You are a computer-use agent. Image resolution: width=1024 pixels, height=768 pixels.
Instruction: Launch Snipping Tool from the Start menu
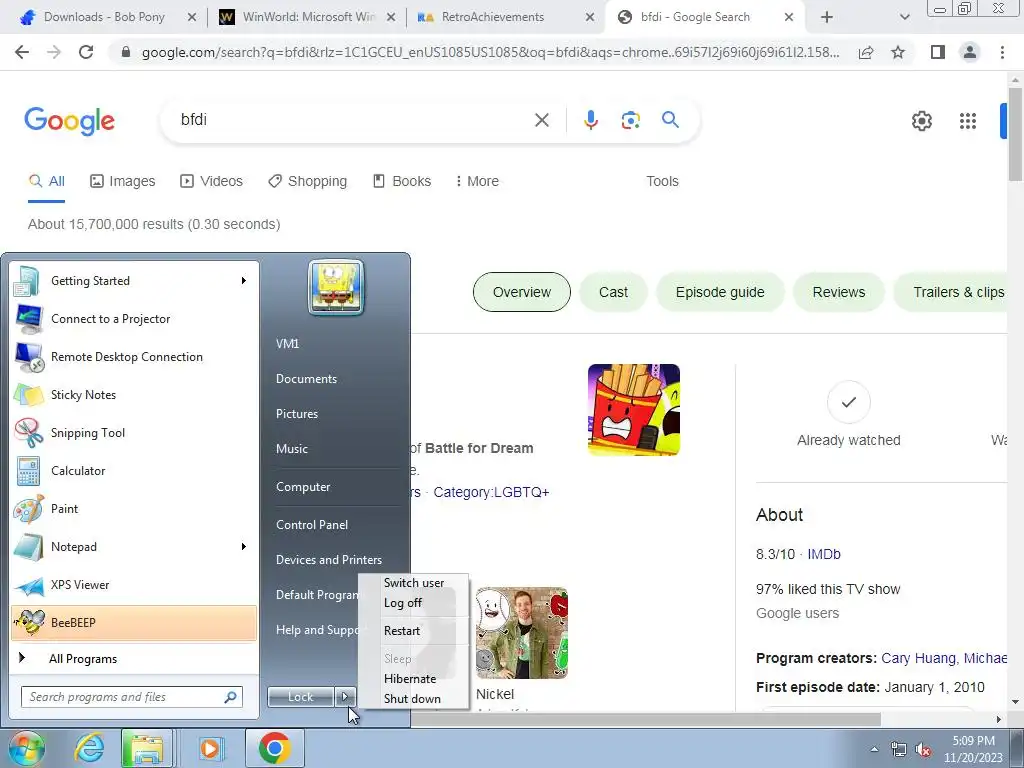click(134, 432)
